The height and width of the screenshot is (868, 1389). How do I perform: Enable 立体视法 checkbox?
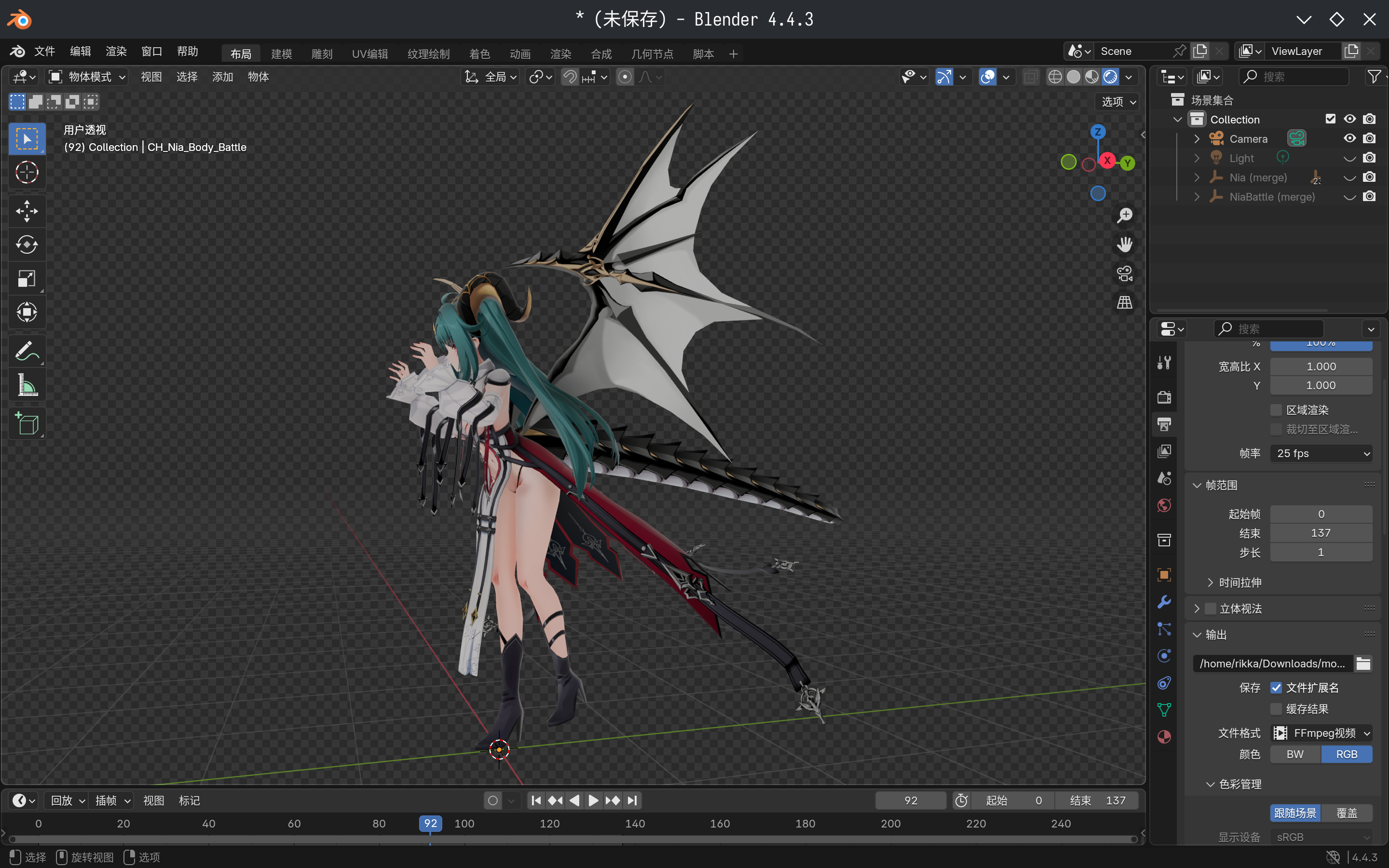click(x=1211, y=609)
